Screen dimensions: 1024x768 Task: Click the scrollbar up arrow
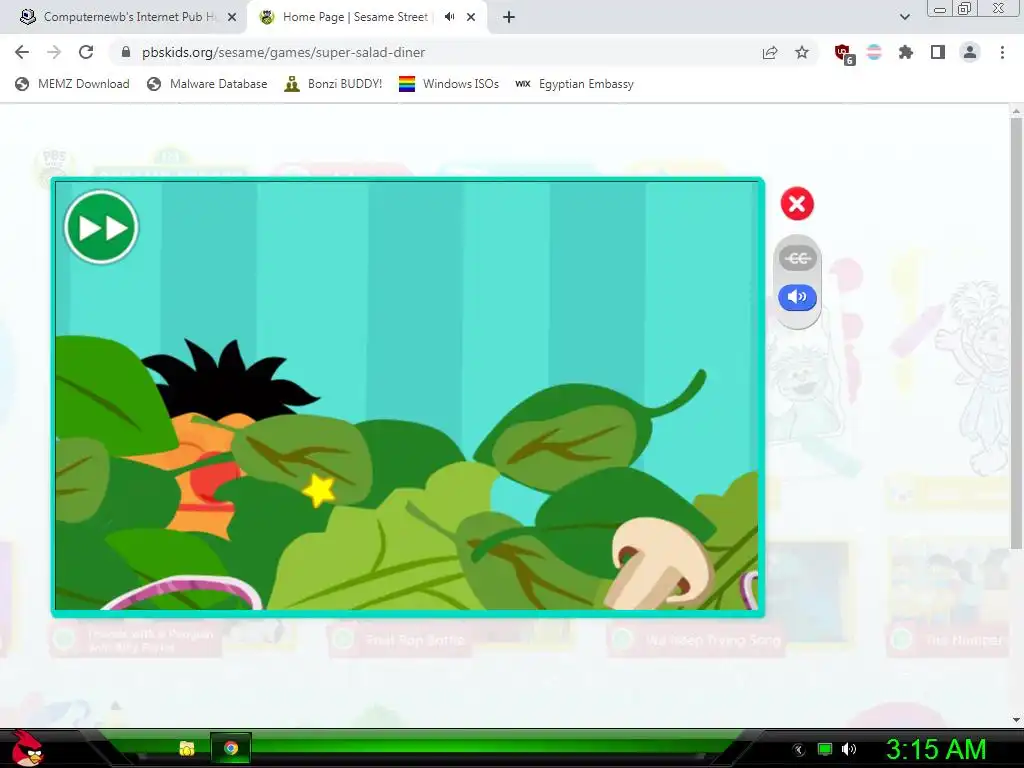click(1016, 111)
